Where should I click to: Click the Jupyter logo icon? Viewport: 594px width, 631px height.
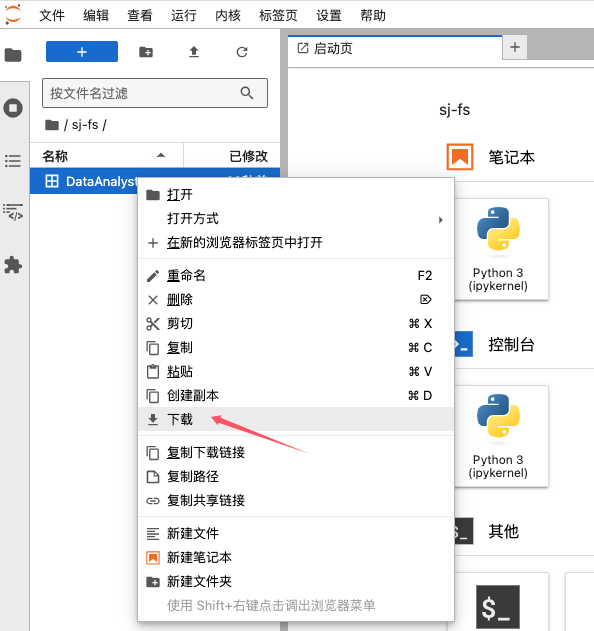13,14
